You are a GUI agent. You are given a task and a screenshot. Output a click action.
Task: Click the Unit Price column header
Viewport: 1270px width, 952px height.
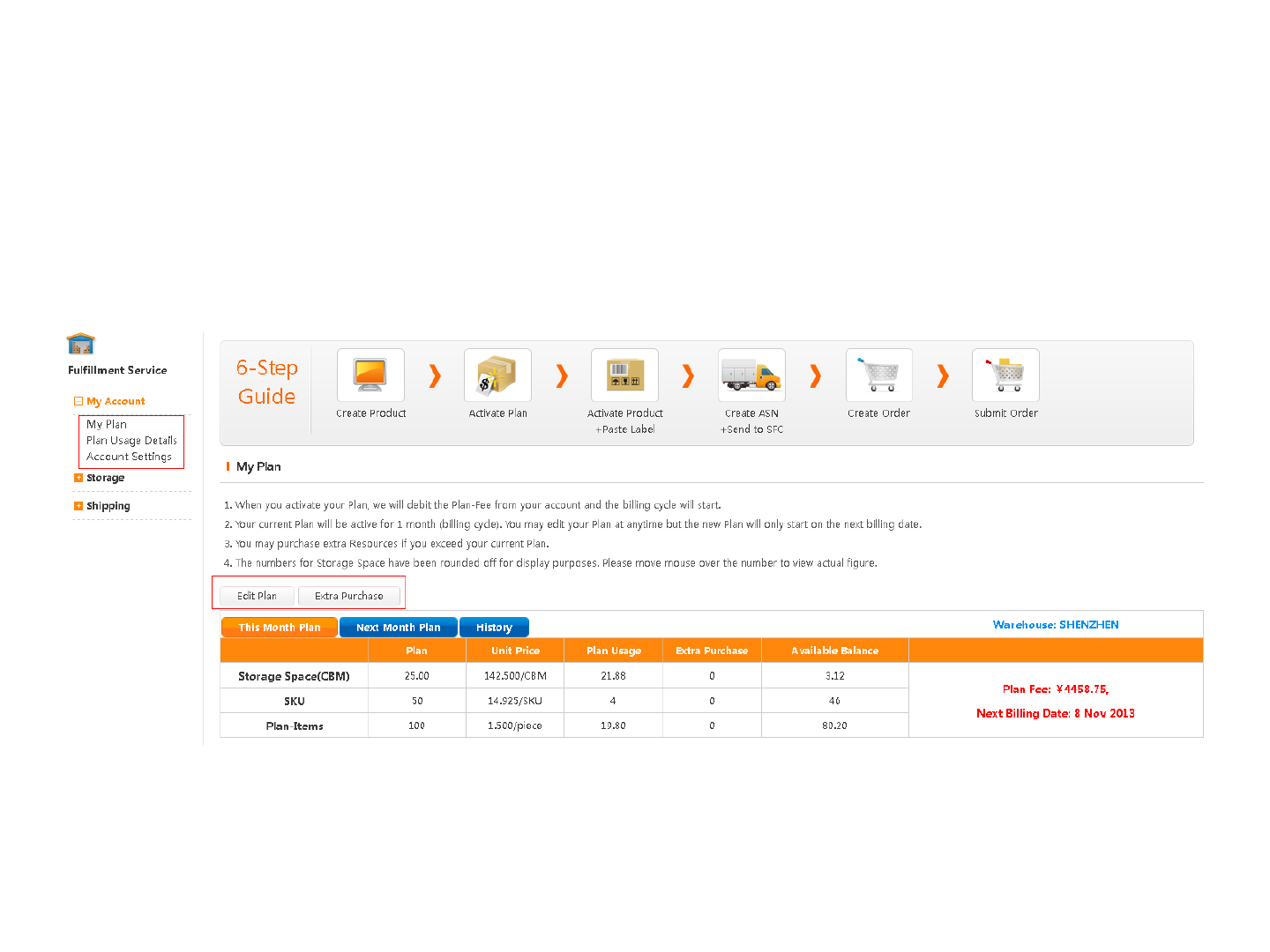(x=515, y=651)
